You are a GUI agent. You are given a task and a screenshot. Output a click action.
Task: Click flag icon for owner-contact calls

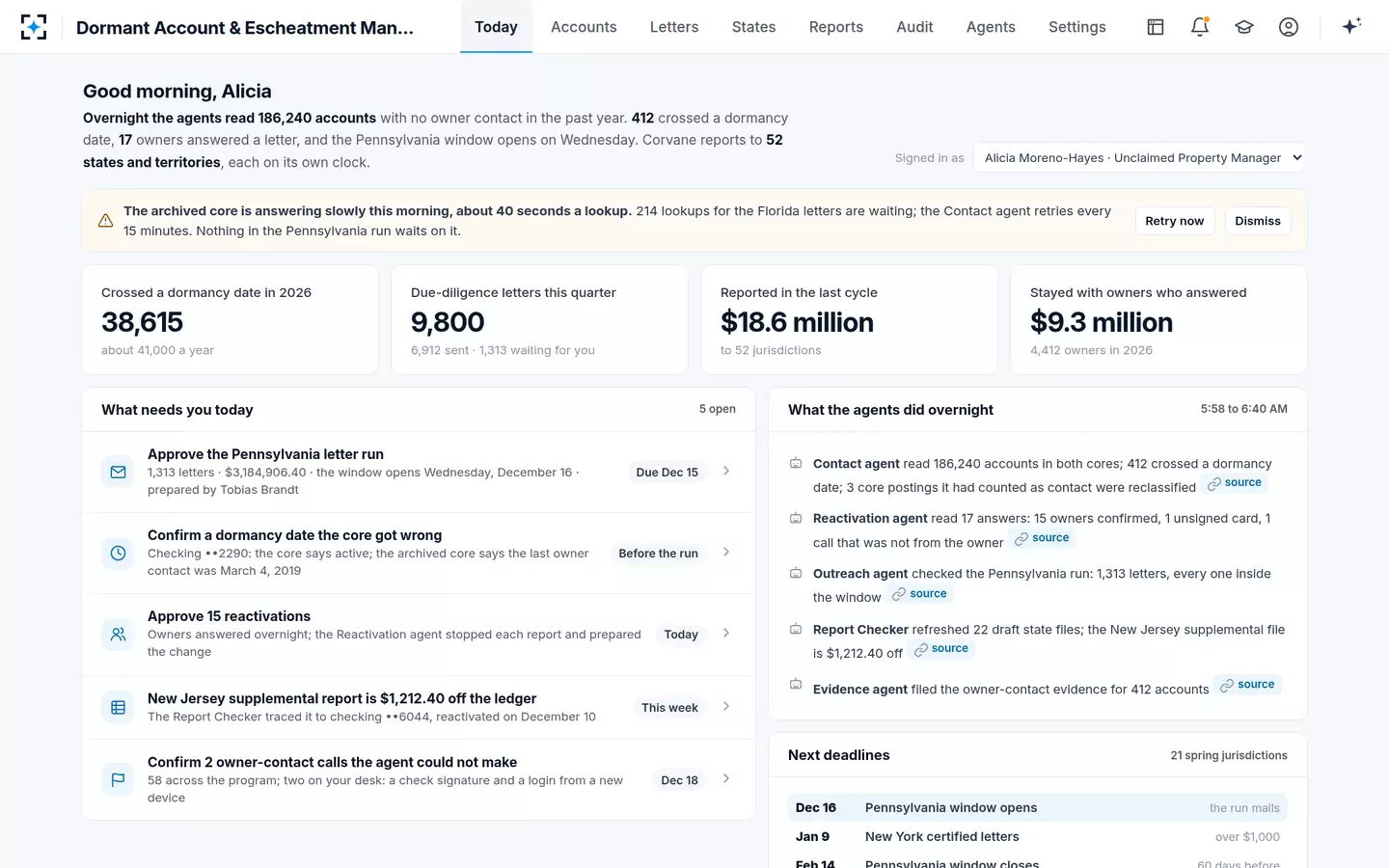tap(118, 779)
